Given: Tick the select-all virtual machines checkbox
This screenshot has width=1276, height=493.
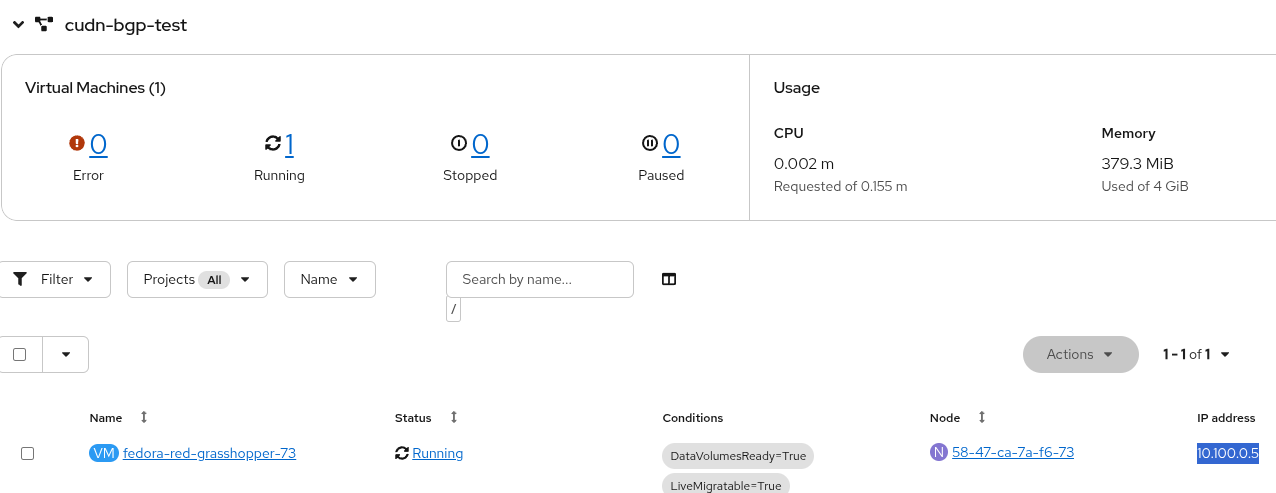Looking at the screenshot, I should [x=19, y=354].
